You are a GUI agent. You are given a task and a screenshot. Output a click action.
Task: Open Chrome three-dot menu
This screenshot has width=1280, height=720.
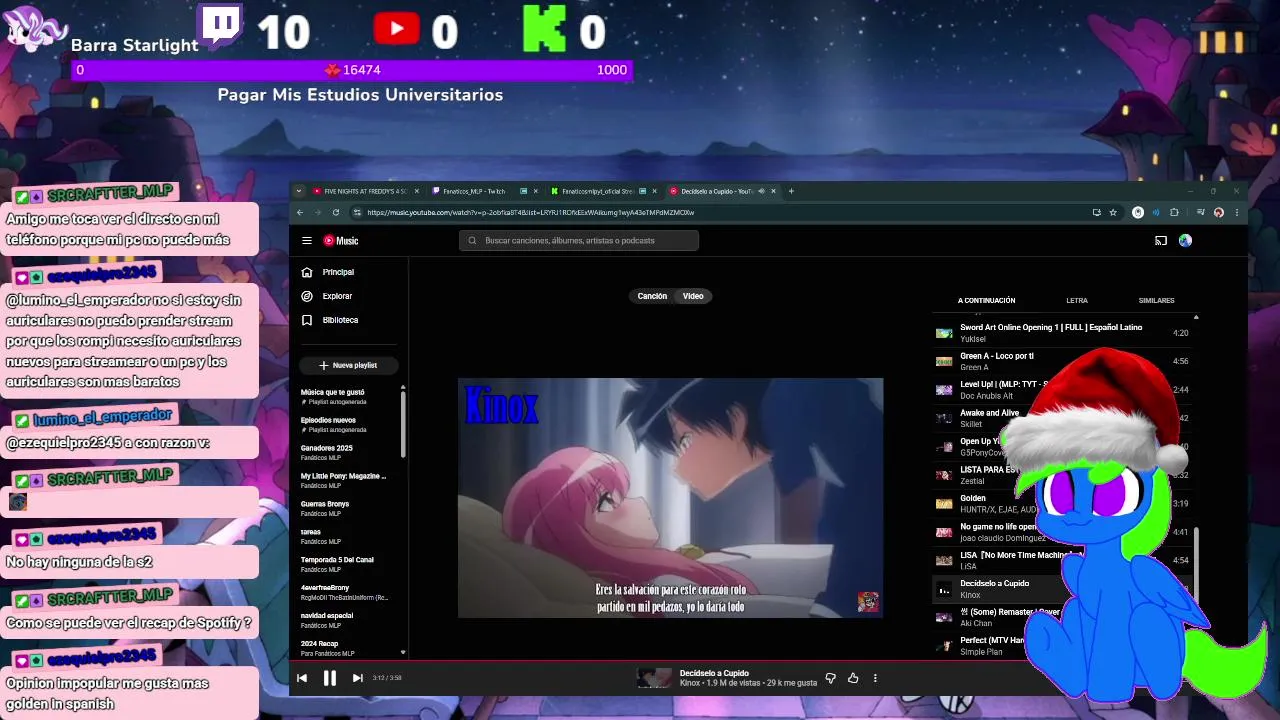1237,212
